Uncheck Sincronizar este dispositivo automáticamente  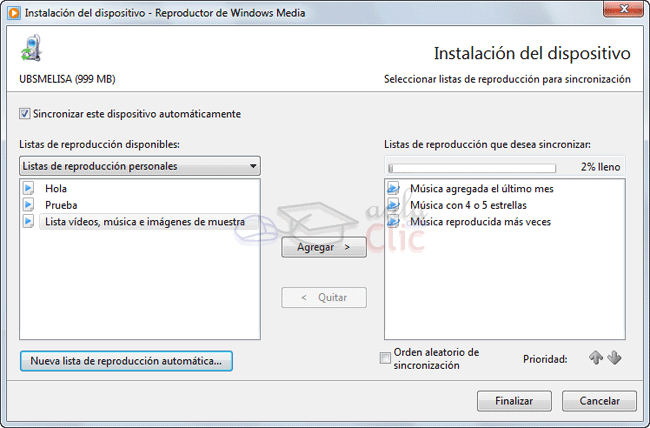point(25,114)
